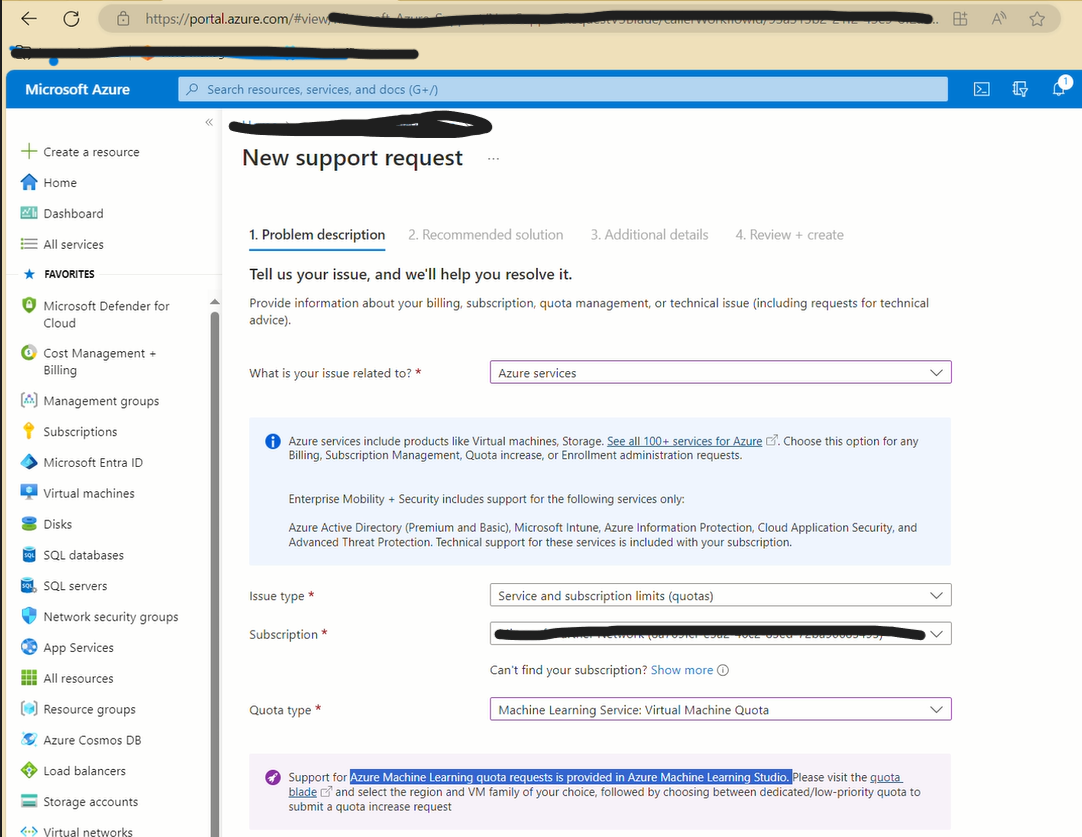Open the Issue type dropdown

tap(720, 595)
